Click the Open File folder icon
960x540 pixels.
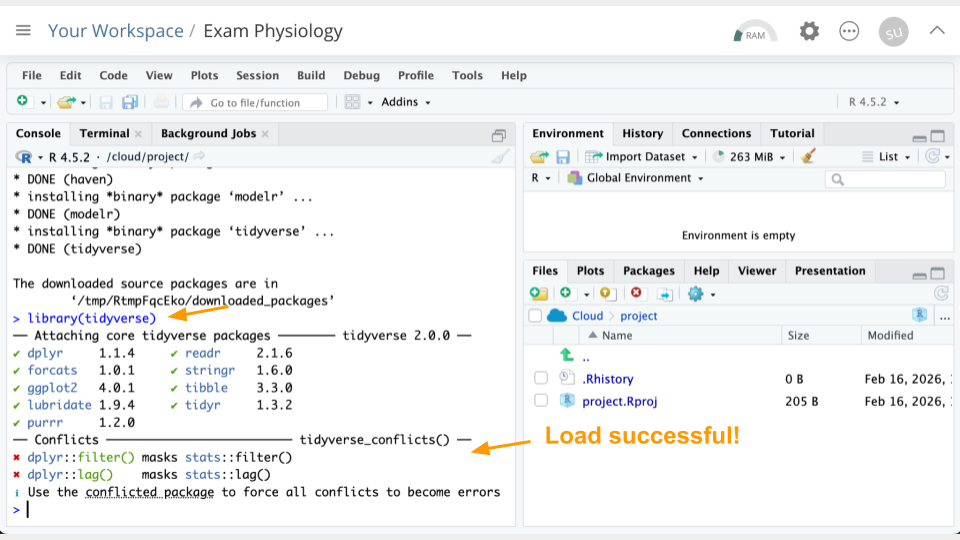pos(66,102)
